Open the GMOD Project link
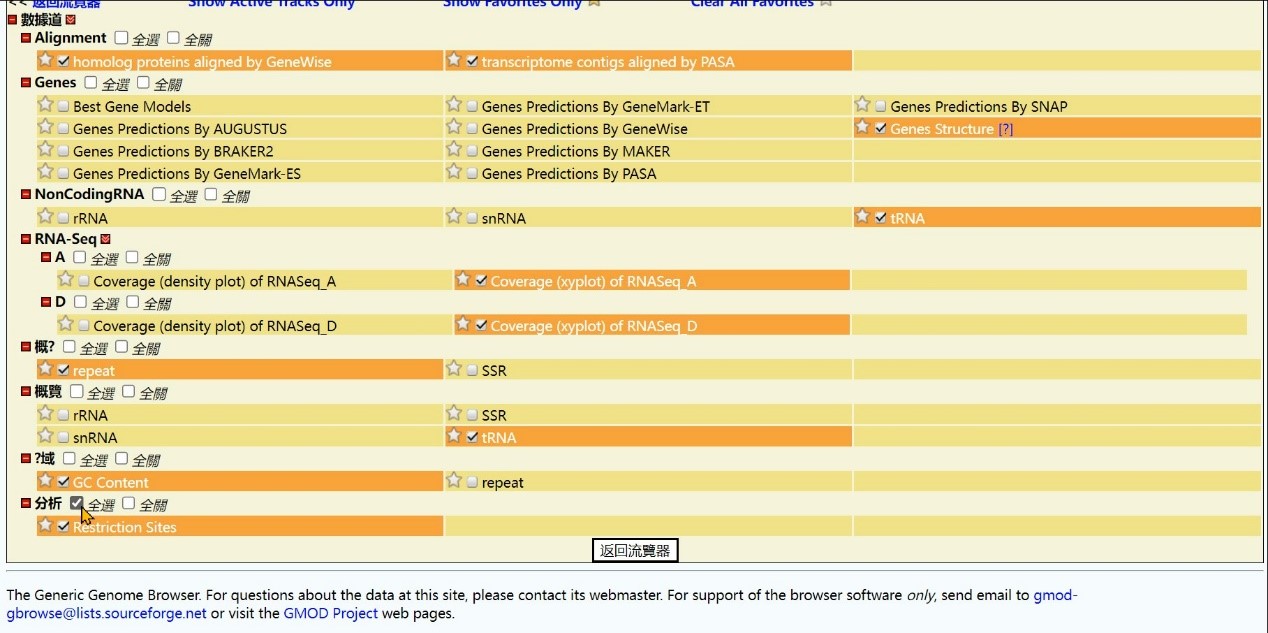Viewport: 1268px width, 633px height. [329, 613]
